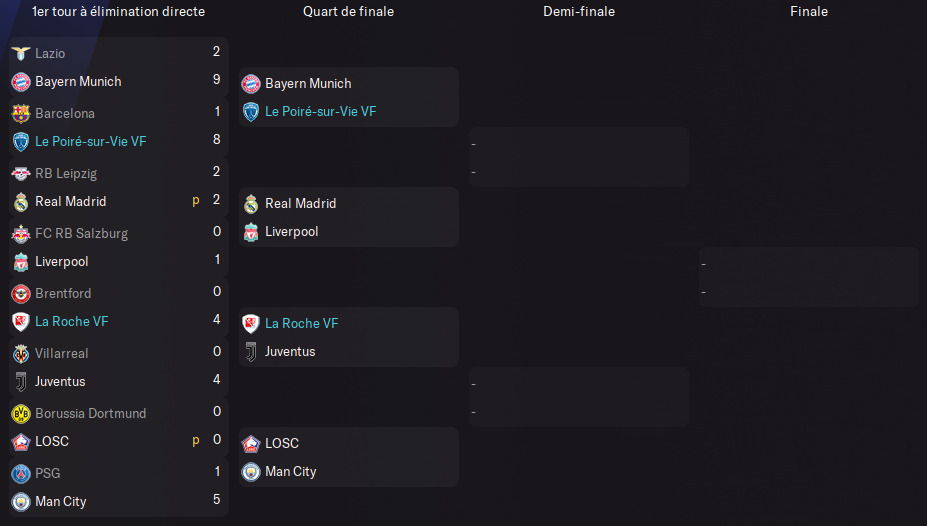Image resolution: width=927 pixels, height=526 pixels.
Task: Click the empty Finale match box
Action: coord(808,277)
